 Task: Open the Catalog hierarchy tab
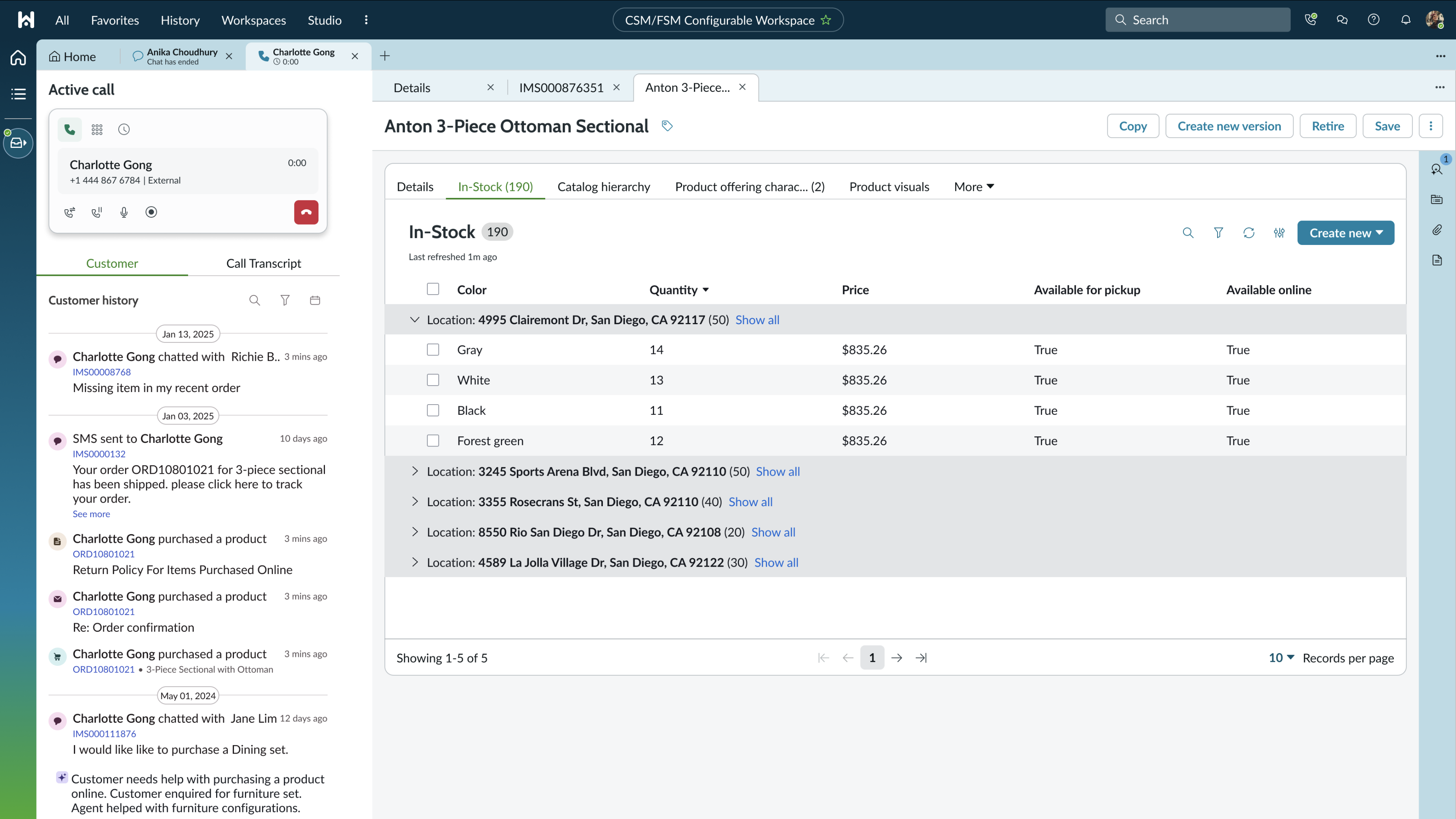coord(604,186)
